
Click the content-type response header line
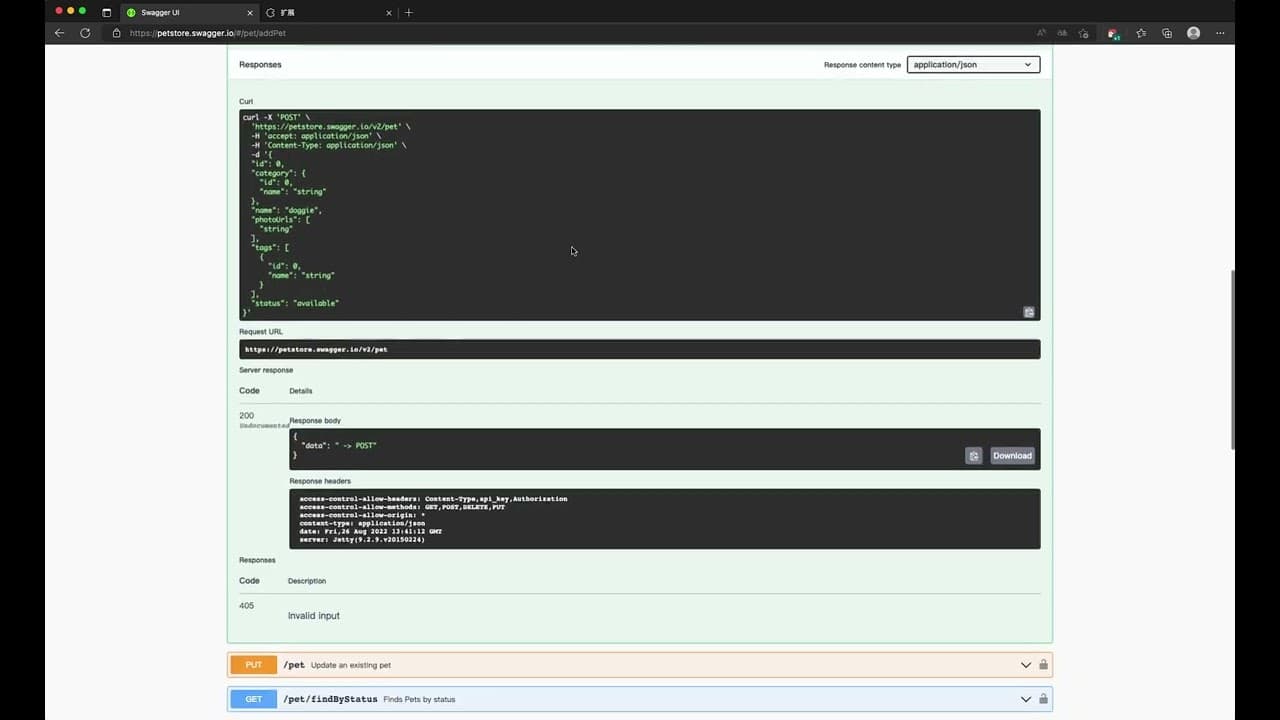click(362, 523)
